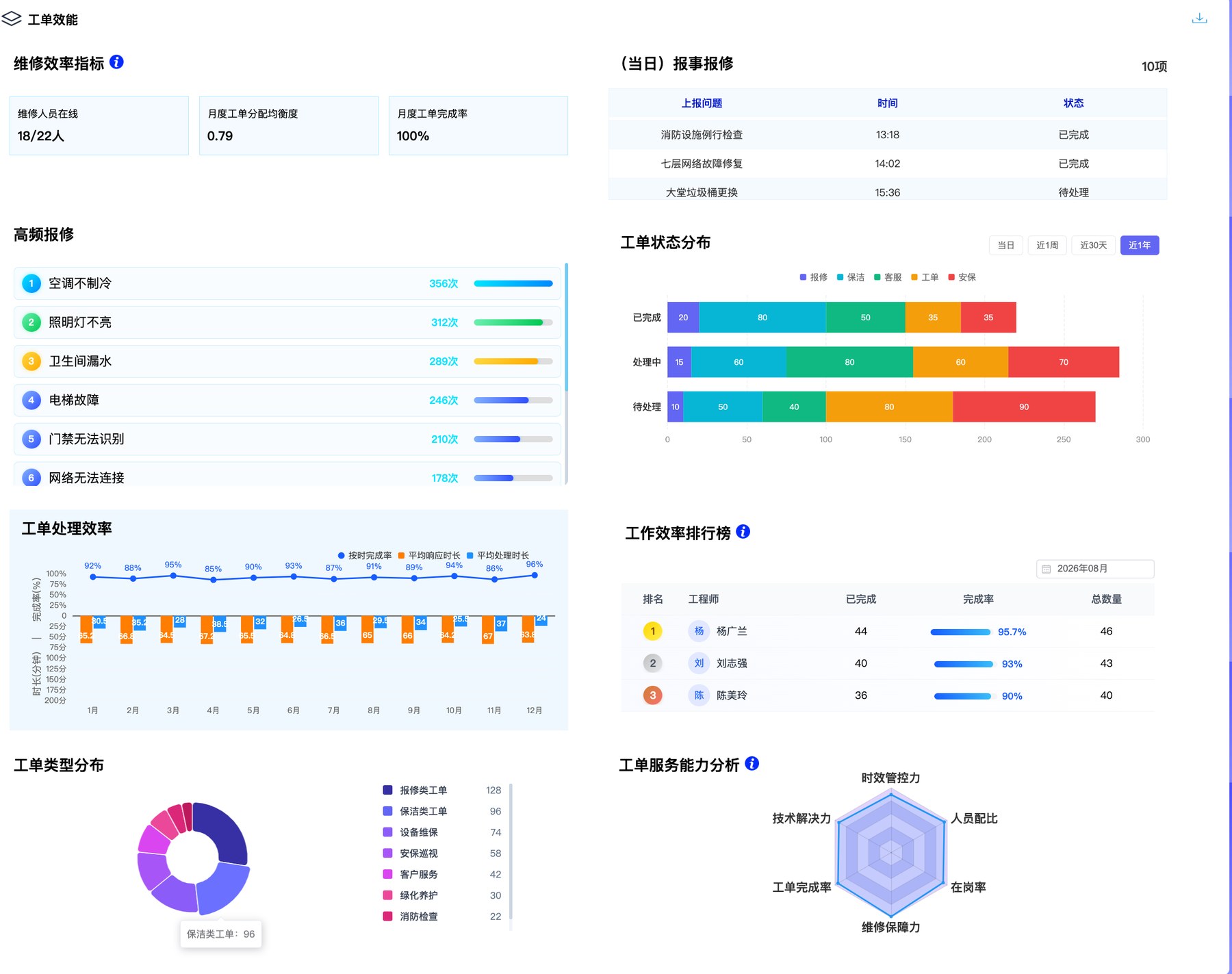
Task: Toggle 保洁 legend in 工单状态分布
Action: point(850,277)
